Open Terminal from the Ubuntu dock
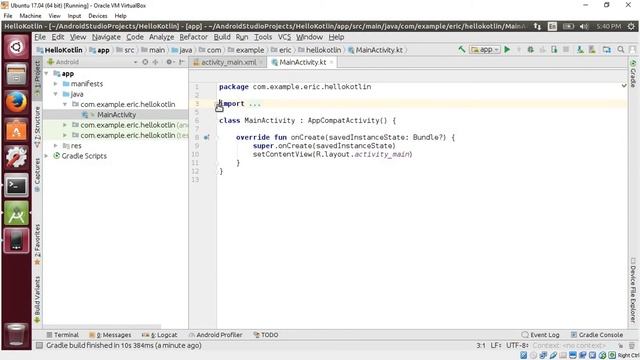This screenshot has width=640, height=360. pos(16,186)
